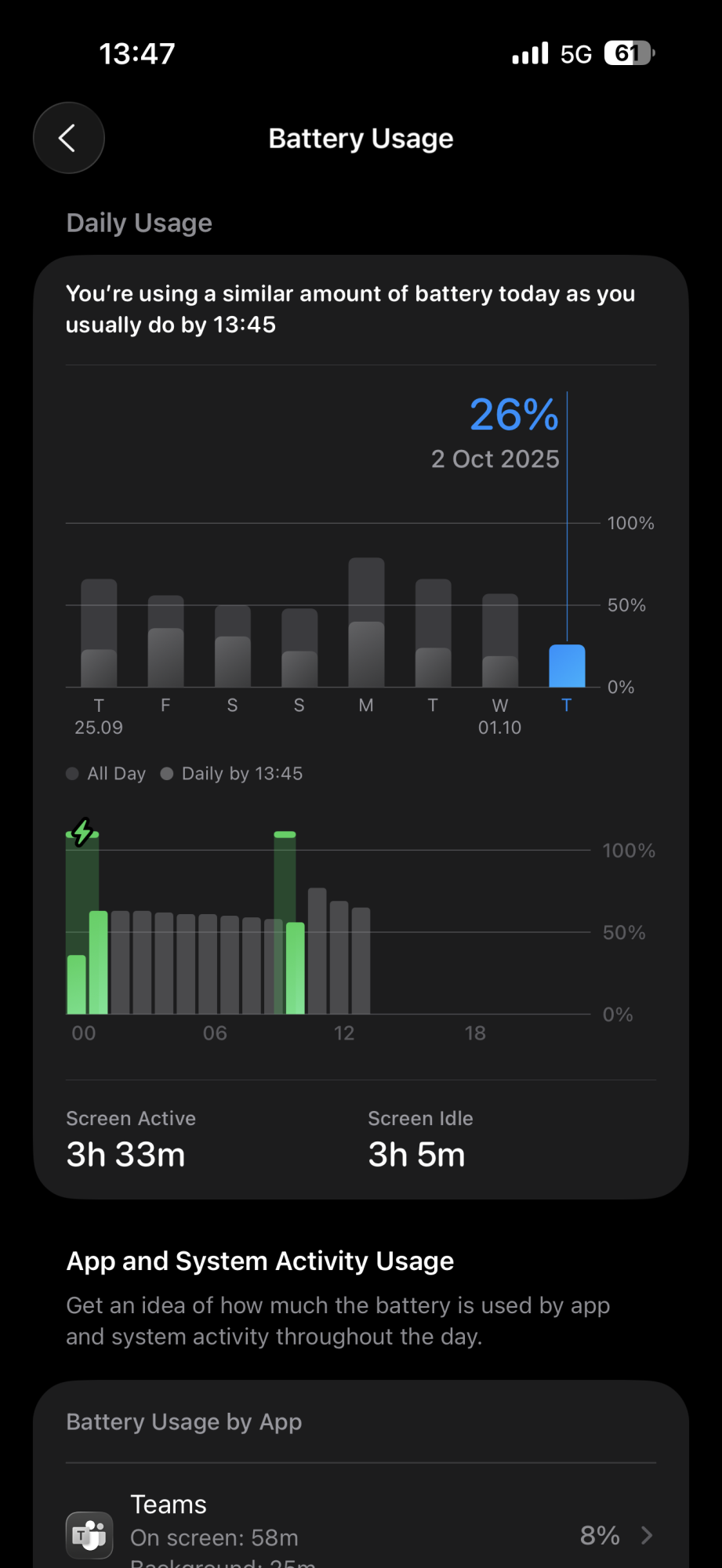Select Monday's daily usage bar
722x1568 pixels.
(366, 622)
